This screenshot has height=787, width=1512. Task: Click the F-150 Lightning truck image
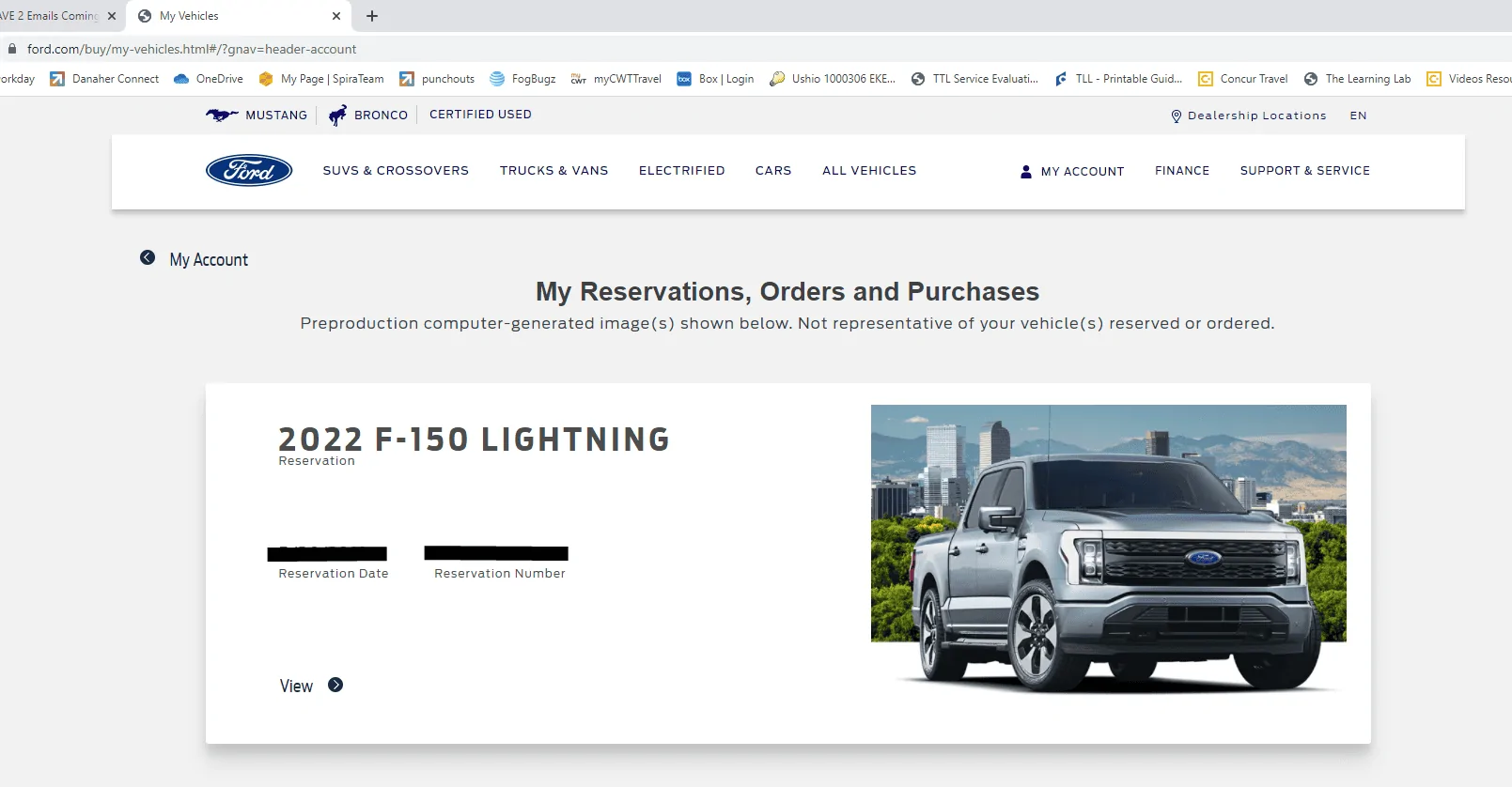coord(1108,549)
